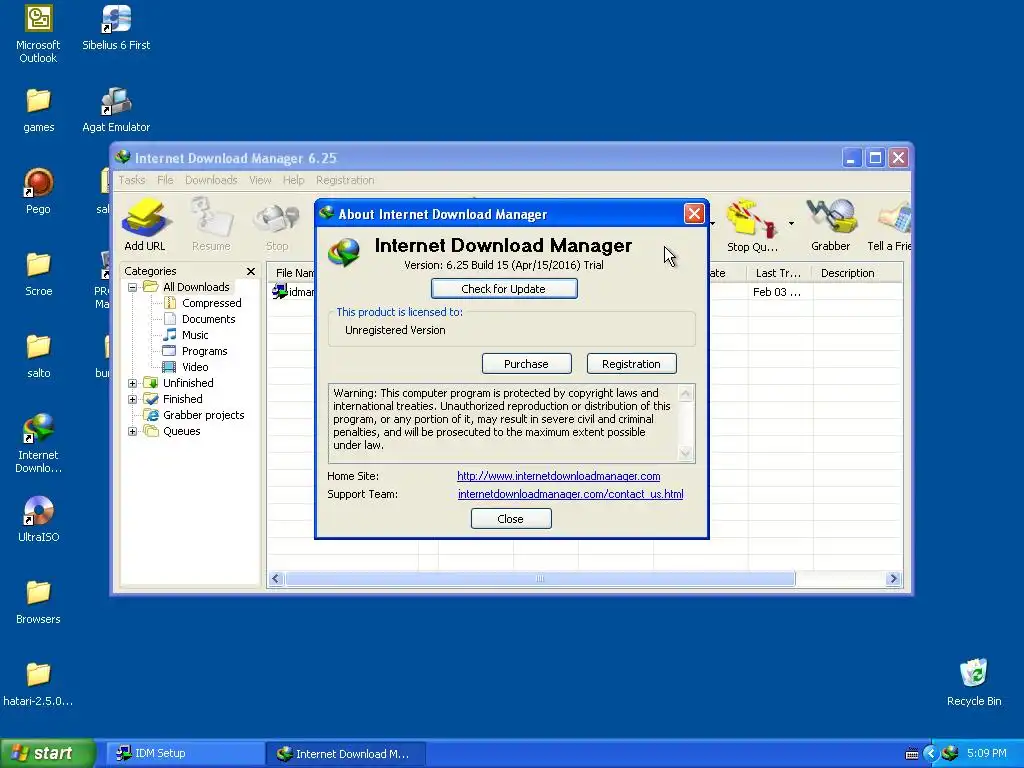Click the Last Try column header

pyautogui.click(x=779, y=273)
